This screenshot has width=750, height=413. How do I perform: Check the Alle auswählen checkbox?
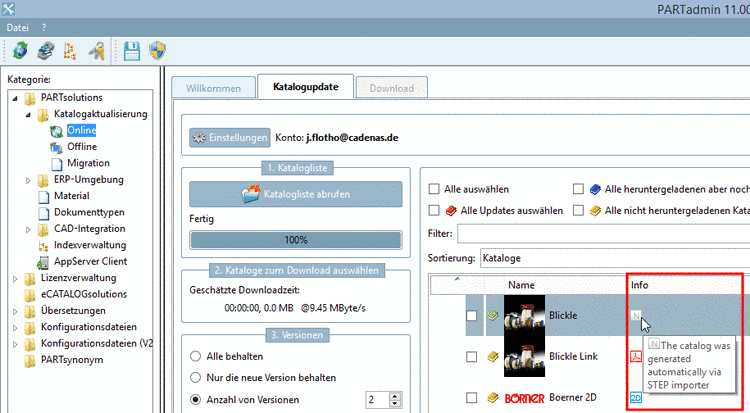pyautogui.click(x=434, y=189)
